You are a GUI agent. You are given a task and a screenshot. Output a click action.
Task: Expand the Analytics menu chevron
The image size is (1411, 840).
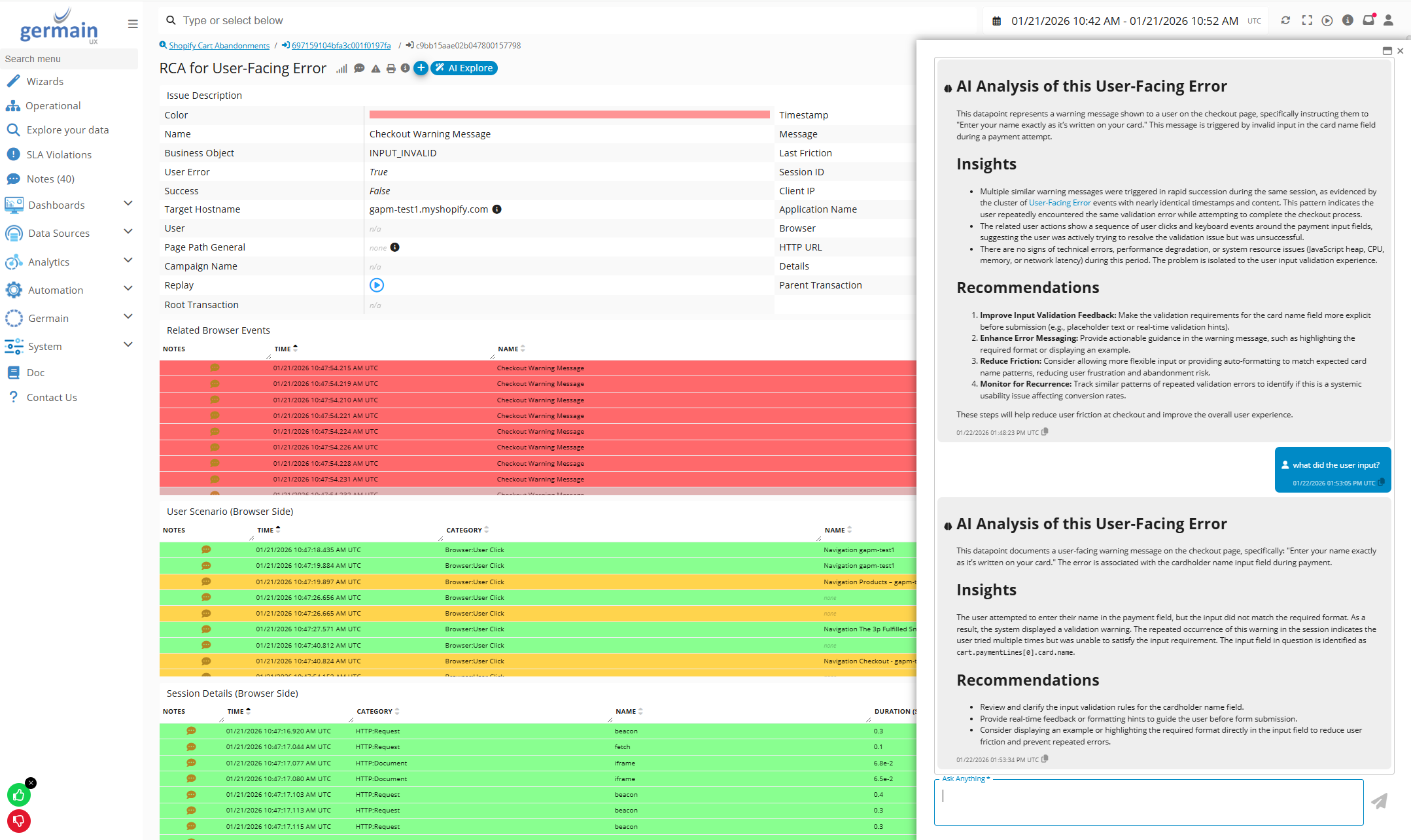click(128, 261)
